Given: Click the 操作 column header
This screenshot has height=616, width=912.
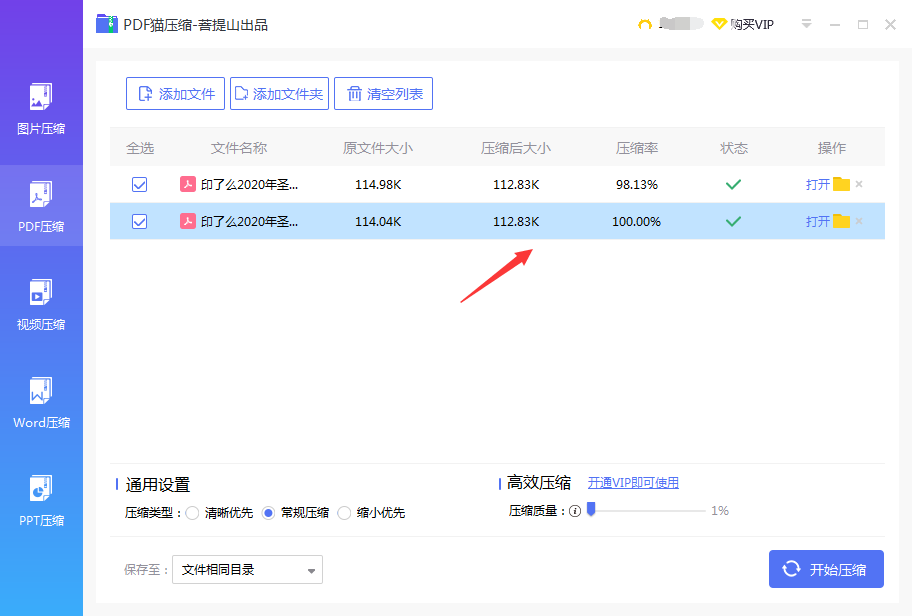Looking at the screenshot, I should (x=832, y=148).
